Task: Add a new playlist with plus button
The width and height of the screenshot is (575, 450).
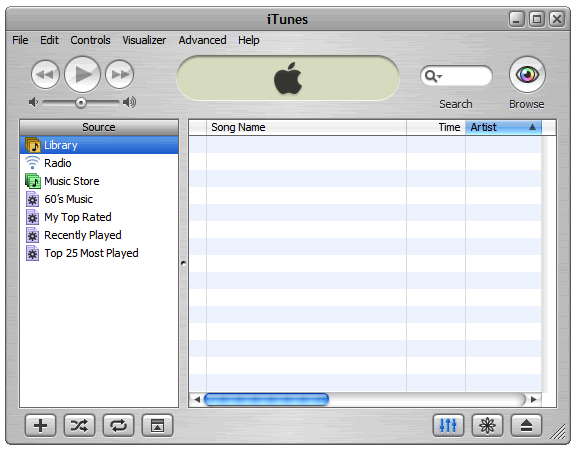Action: pos(40,425)
